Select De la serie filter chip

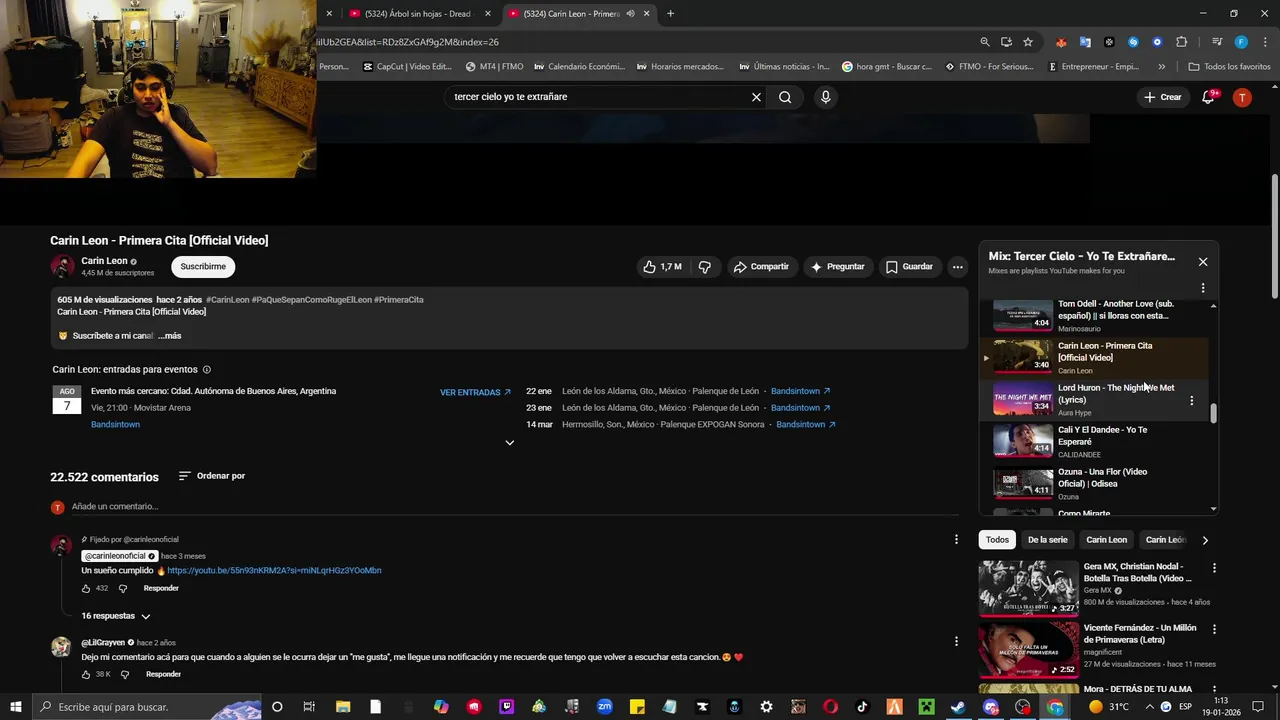pos(1047,540)
